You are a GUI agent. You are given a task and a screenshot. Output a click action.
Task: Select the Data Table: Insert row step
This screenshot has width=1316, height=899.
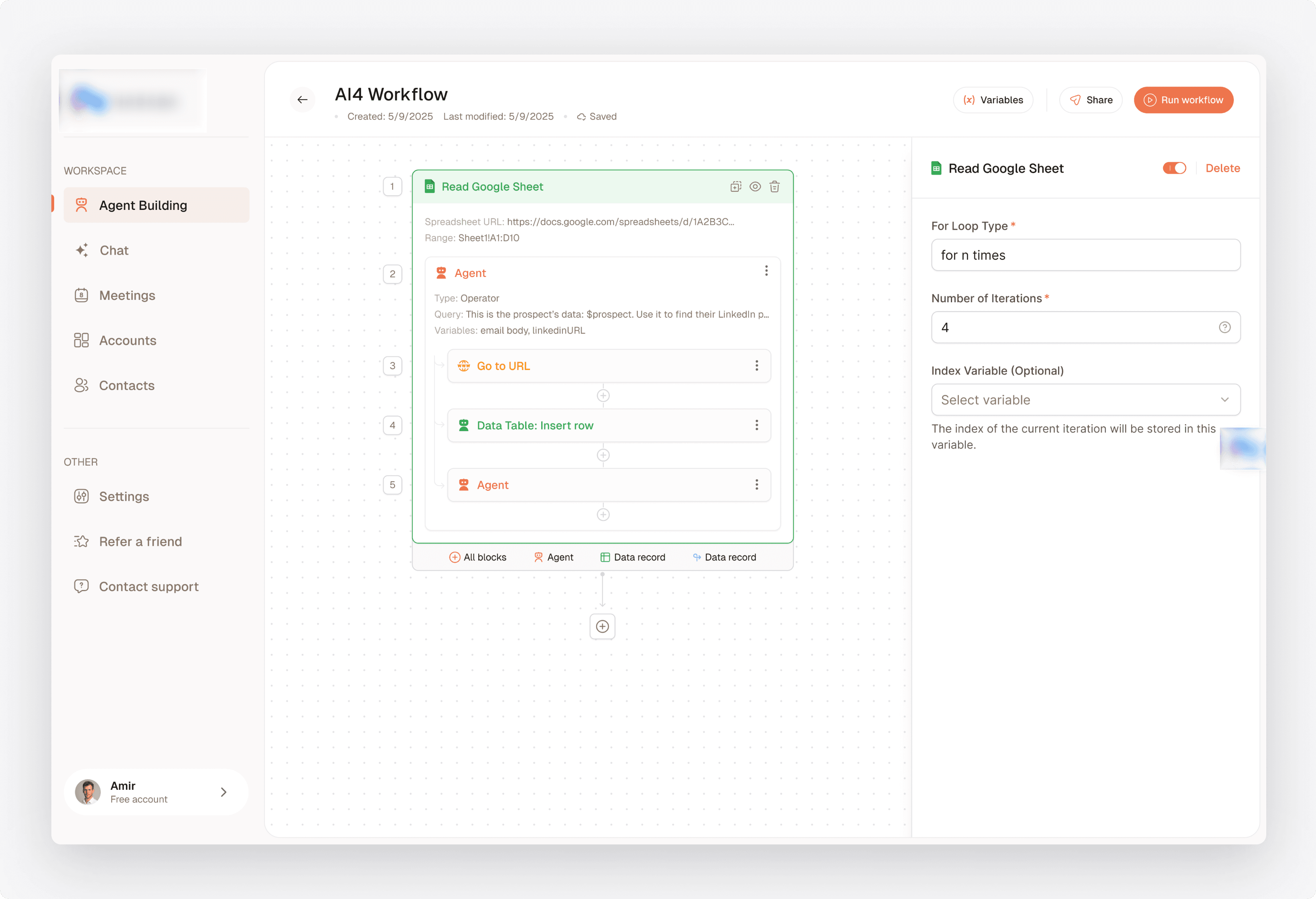609,425
